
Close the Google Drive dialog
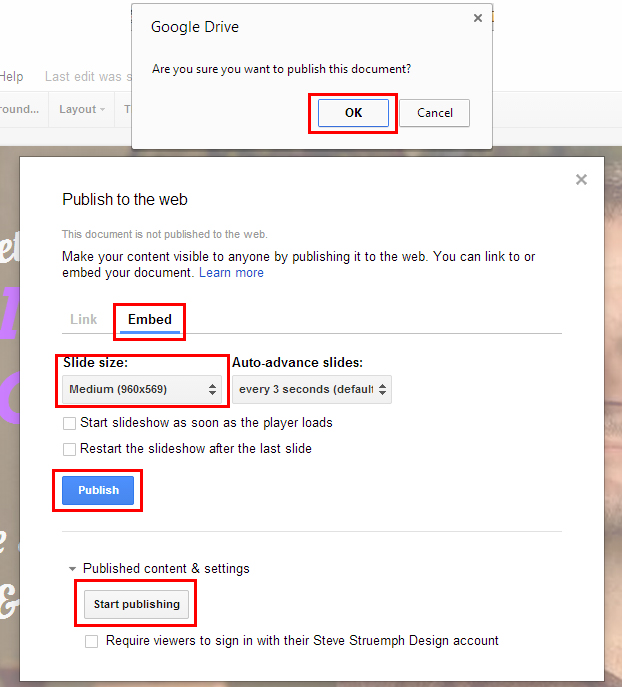478,18
